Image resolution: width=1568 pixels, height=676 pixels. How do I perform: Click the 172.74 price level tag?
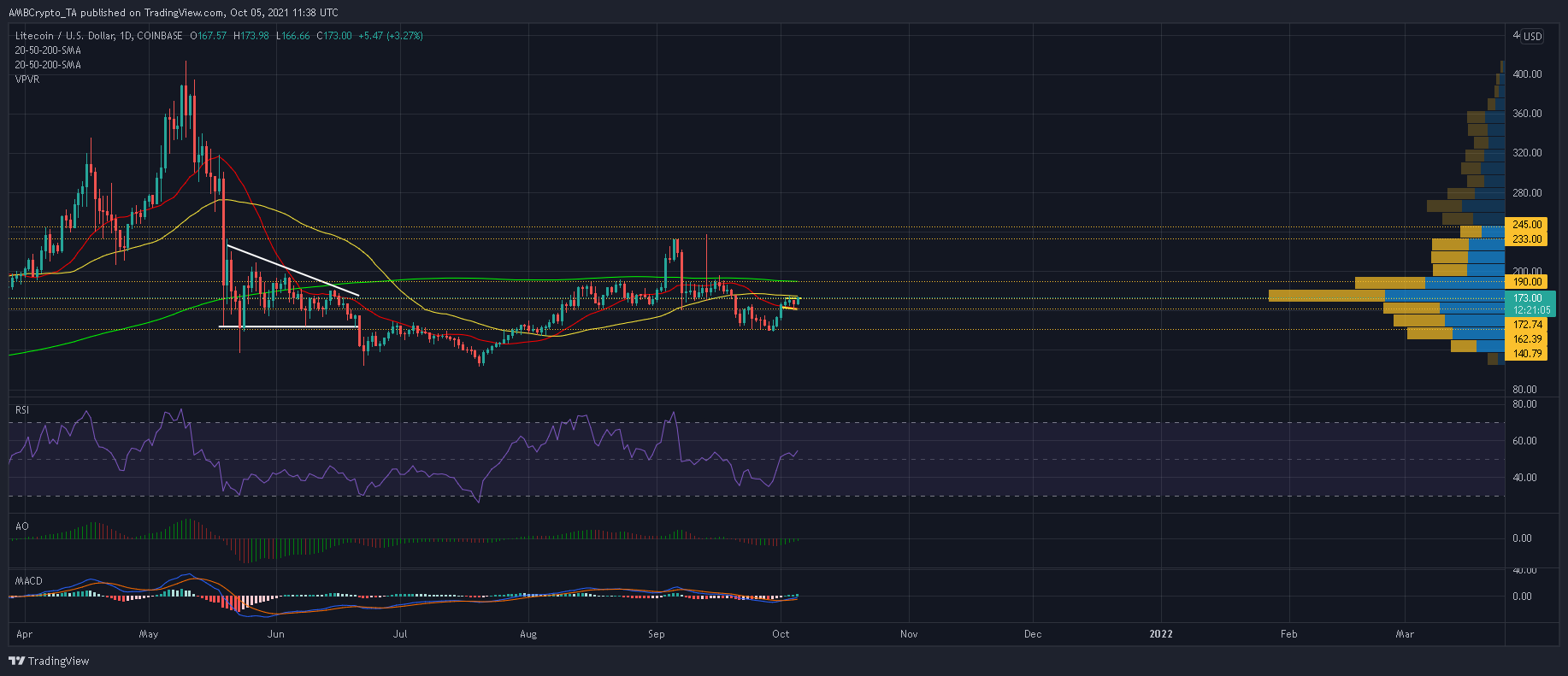pyautogui.click(x=1526, y=325)
